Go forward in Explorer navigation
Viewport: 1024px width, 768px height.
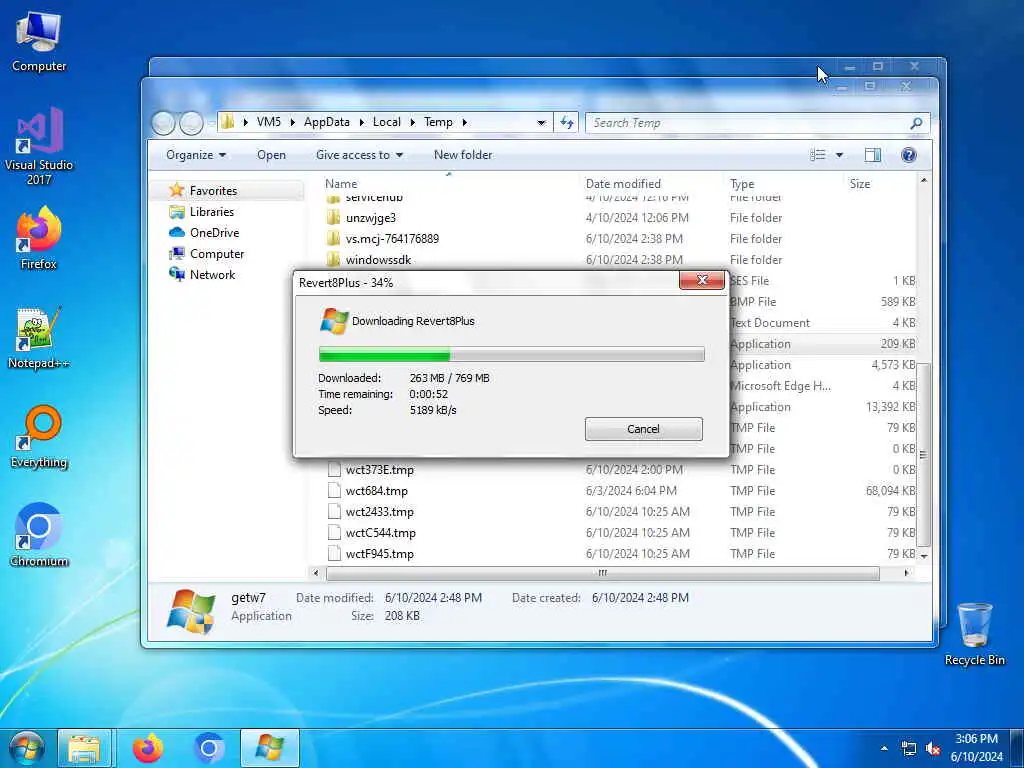[191, 123]
